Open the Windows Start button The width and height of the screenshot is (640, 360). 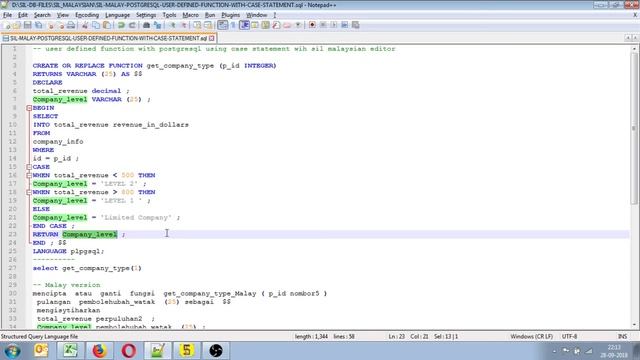click(x=12, y=351)
